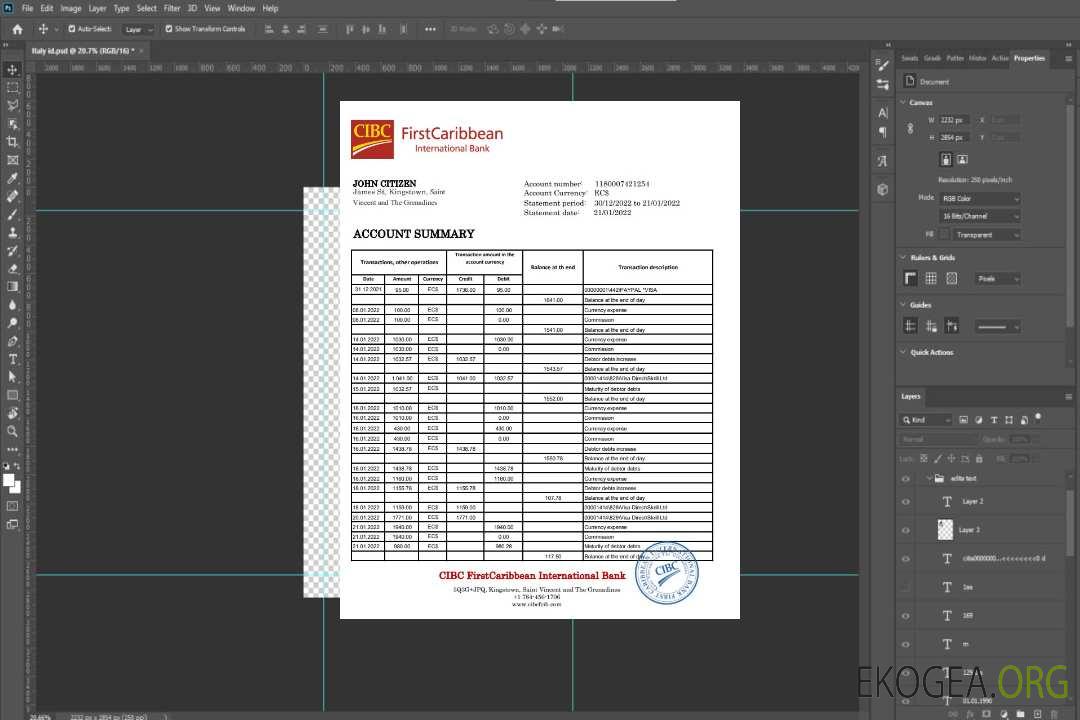Filter layers by type layers icon
The image size is (1080, 720).
coord(993,420)
